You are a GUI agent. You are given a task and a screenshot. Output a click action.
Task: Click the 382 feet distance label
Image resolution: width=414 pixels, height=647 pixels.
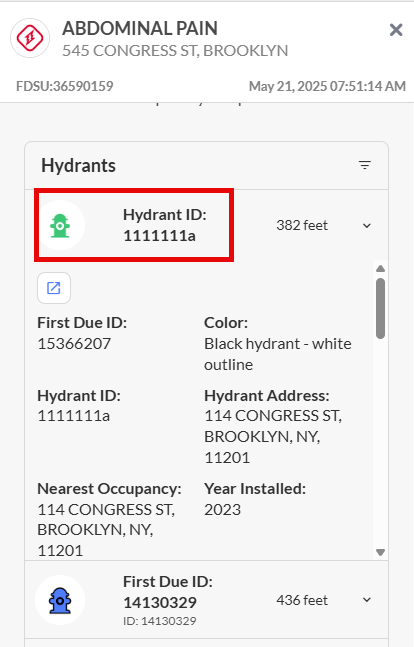click(x=302, y=225)
